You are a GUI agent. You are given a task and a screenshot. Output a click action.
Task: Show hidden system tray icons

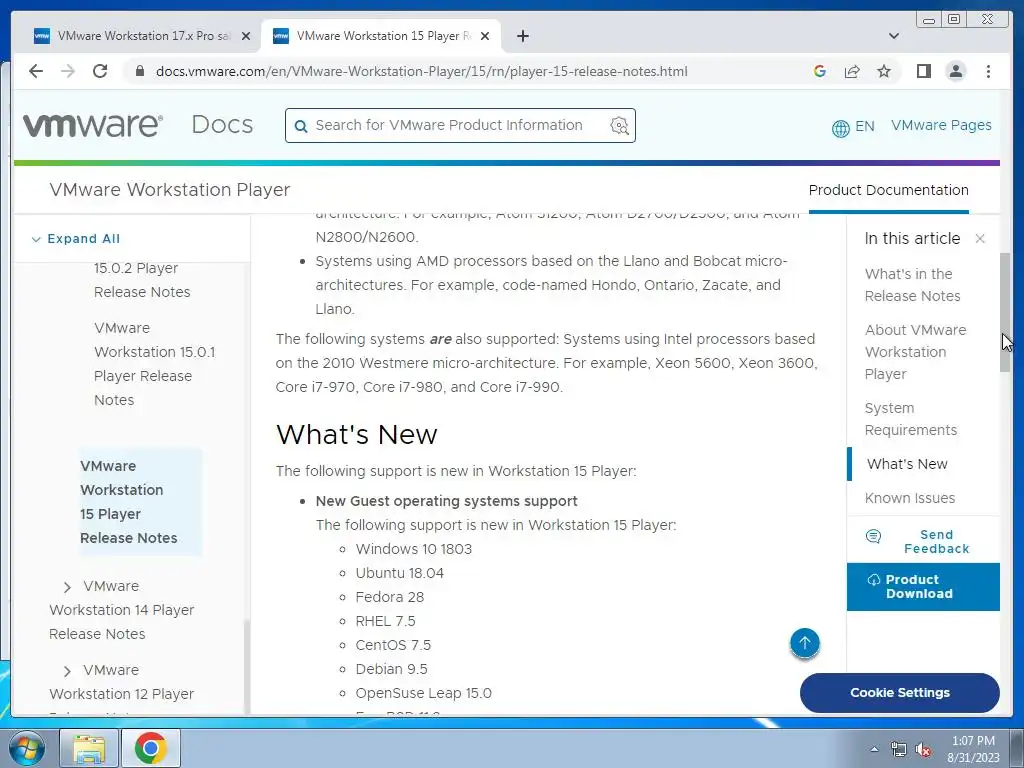tap(874, 749)
